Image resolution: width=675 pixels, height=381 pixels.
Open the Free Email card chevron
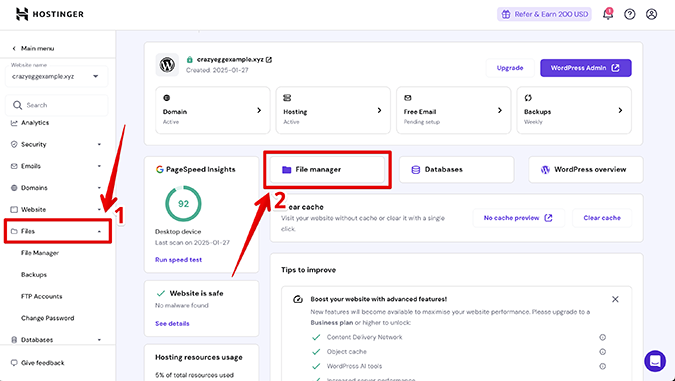(500, 111)
